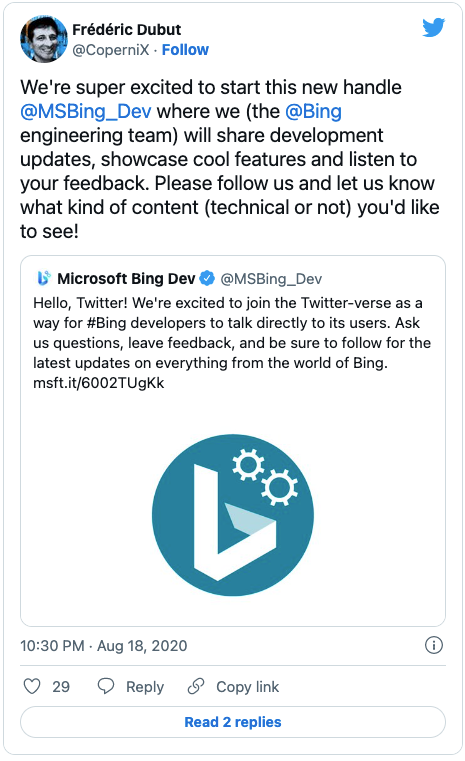The image size is (465, 761).
Task: Open the Frédéric Dubut name link
Action: (126, 30)
